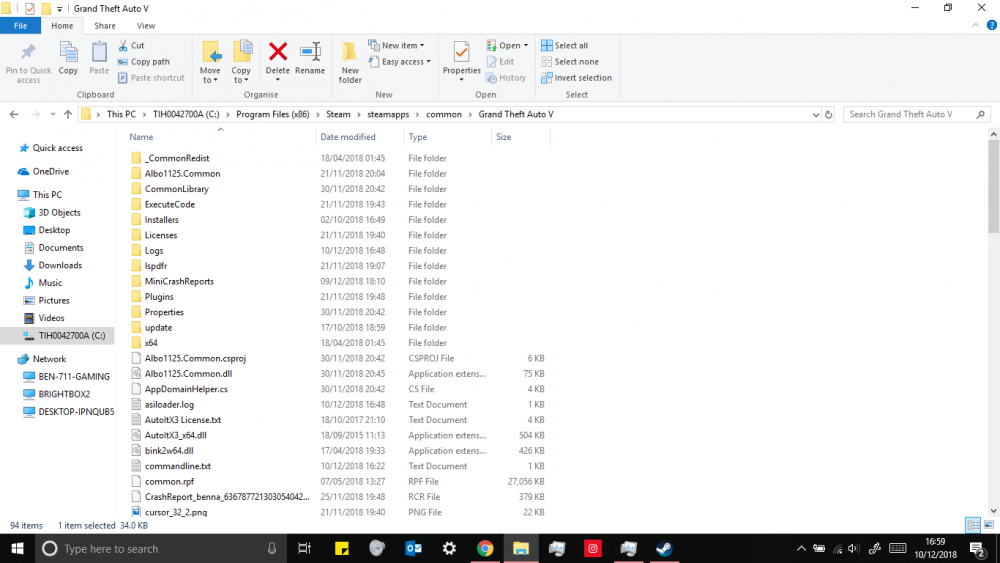Open Google Chrome from the taskbar
The height and width of the screenshot is (563, 1000).
pos(485,548)
